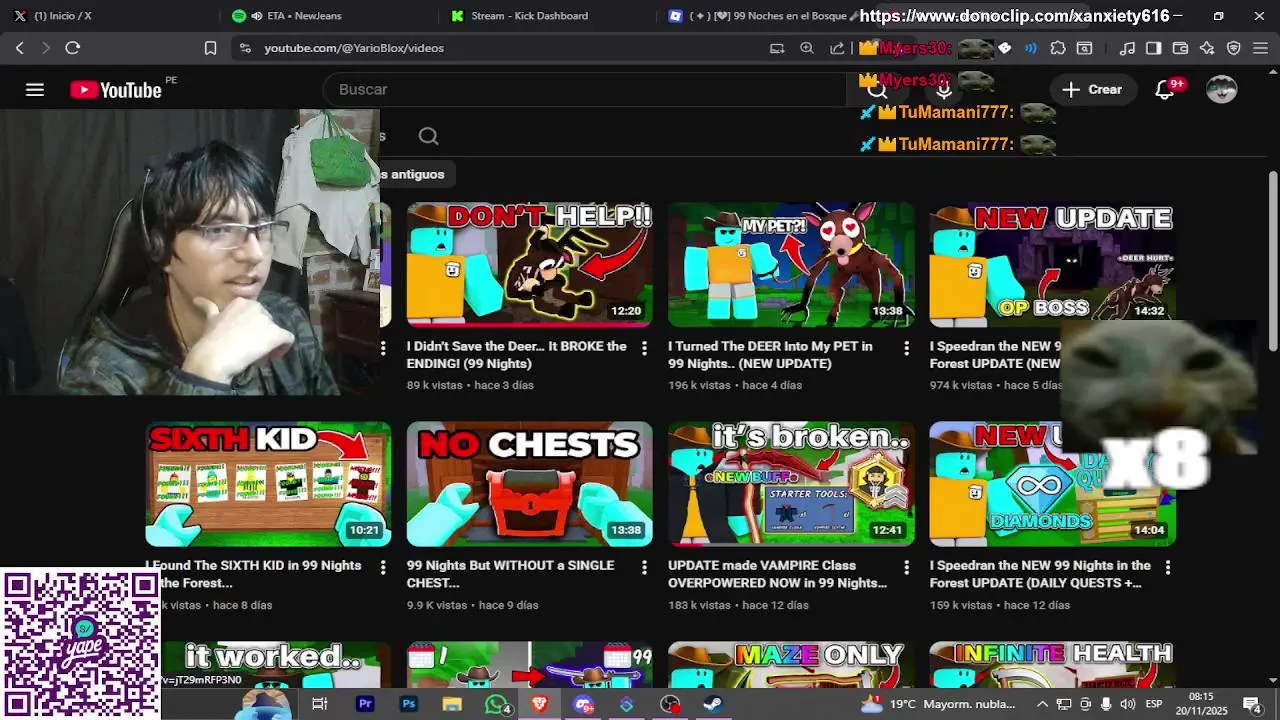Click the address bar URL text

(x=354, y=48)
